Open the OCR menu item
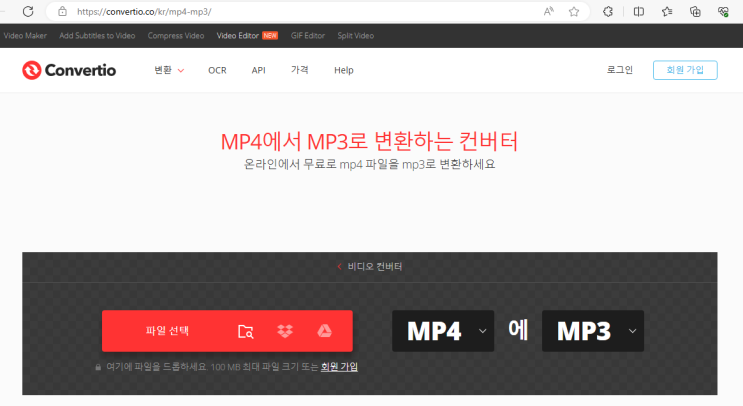This screenshot has width=743, height=406. (217, 70)
